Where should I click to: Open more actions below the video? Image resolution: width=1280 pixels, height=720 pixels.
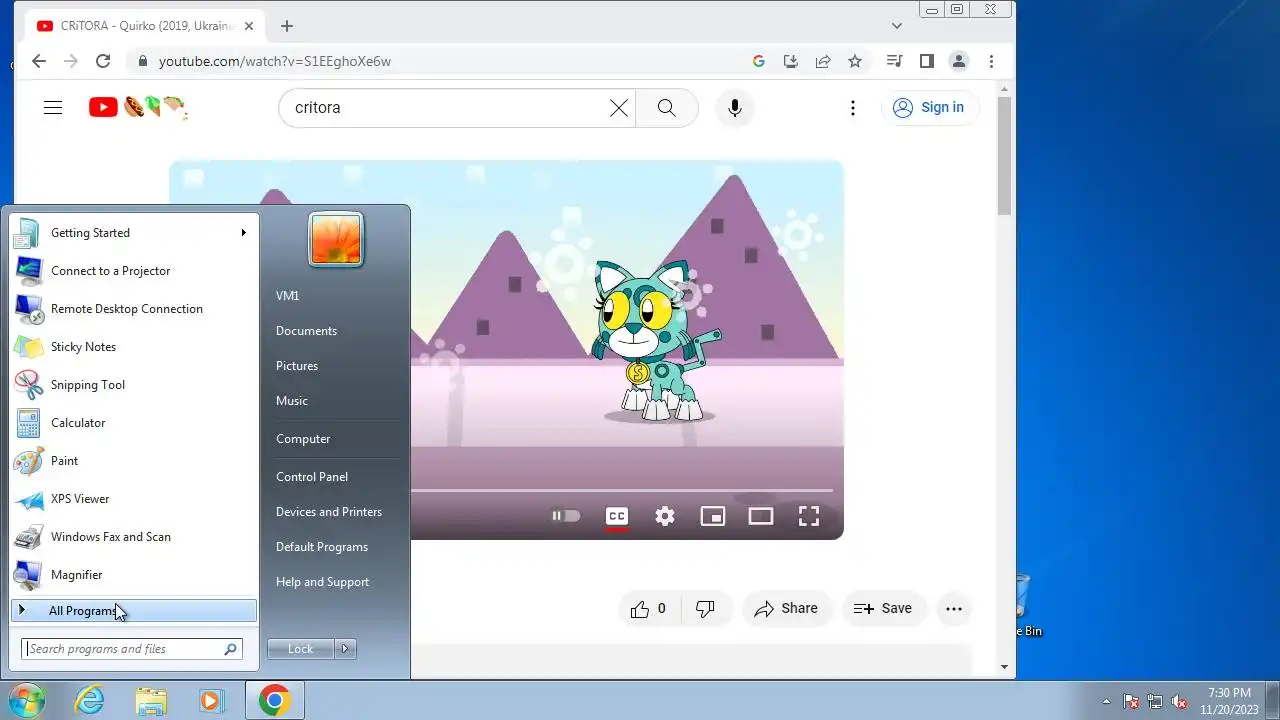(954, 608)
